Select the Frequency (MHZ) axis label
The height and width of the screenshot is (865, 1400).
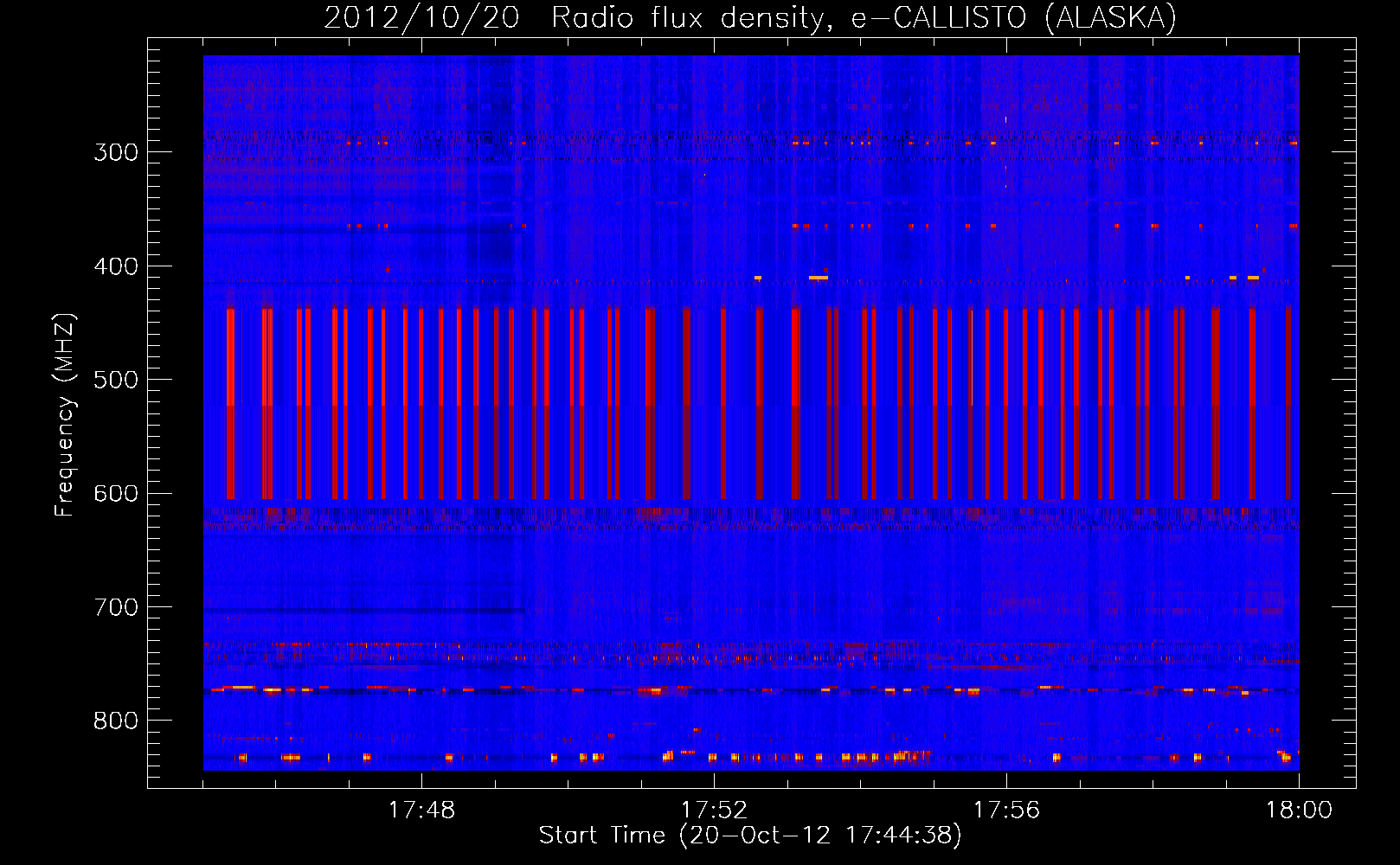(65, 414)
